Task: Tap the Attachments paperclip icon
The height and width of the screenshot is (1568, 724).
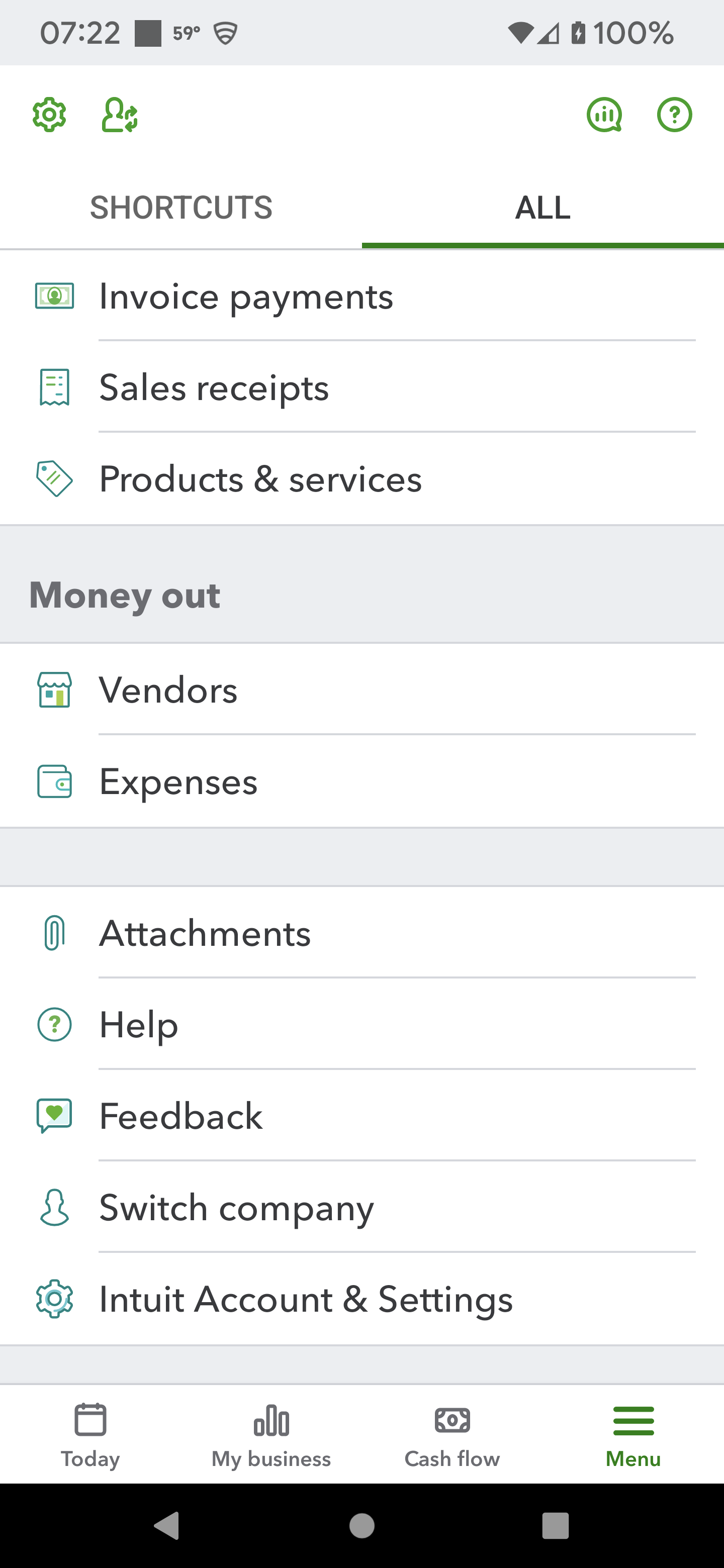Action: click(55, 933)
